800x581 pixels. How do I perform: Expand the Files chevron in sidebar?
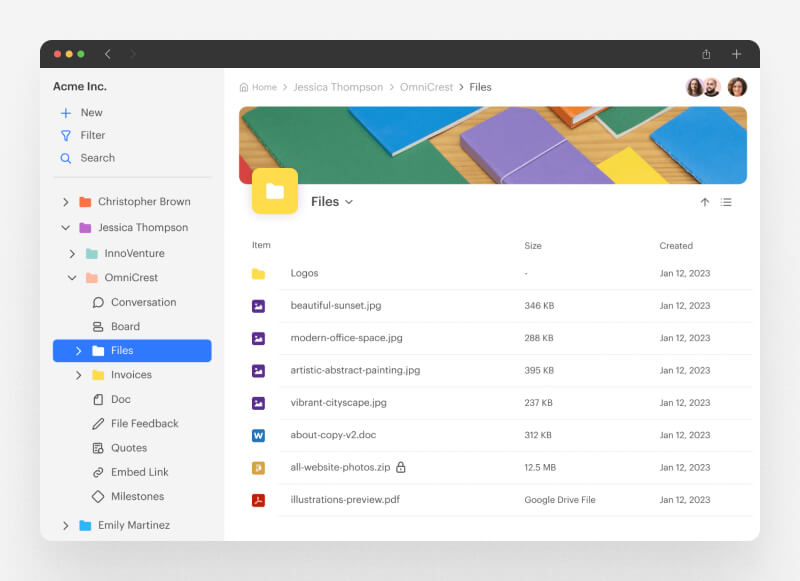[x=78, y=351]
